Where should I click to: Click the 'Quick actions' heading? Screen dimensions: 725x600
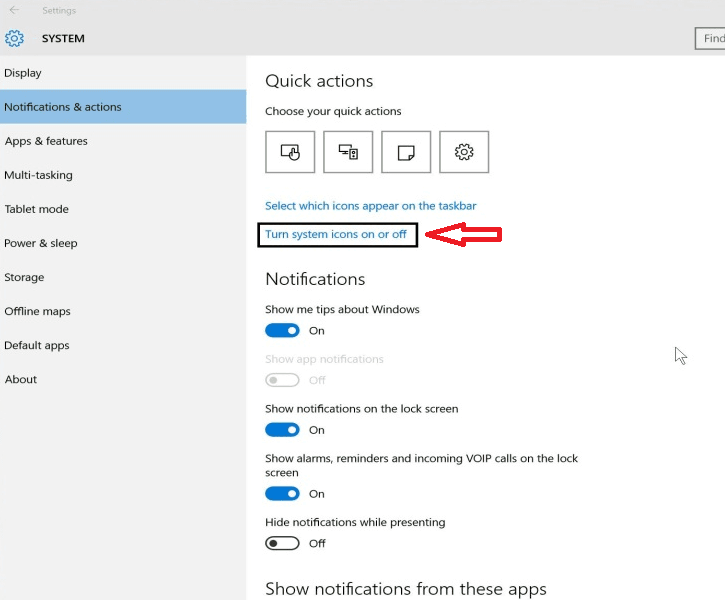click(x=319, y=81)
